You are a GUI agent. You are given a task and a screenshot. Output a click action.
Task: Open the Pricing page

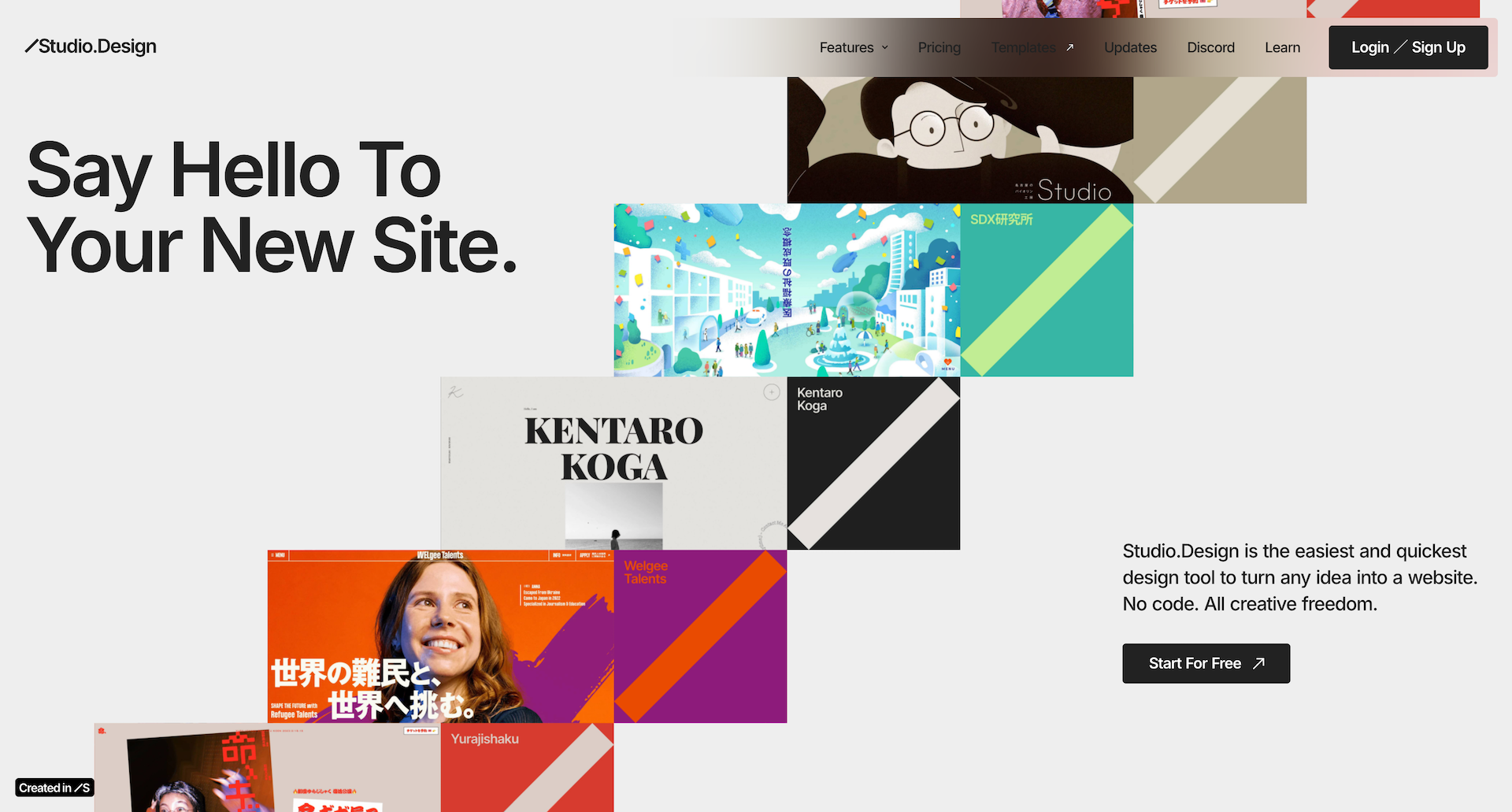(x=939, y=47)
